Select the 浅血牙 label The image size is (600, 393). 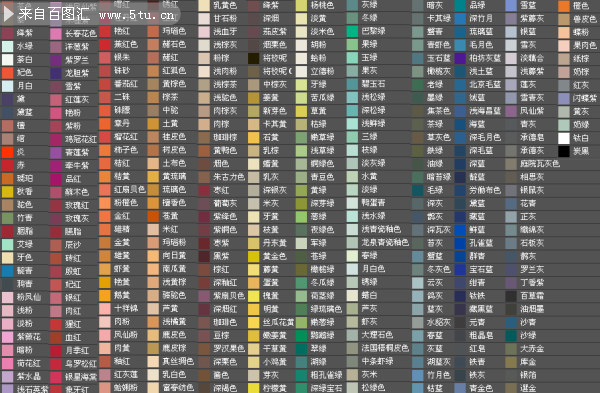[225, 32]
